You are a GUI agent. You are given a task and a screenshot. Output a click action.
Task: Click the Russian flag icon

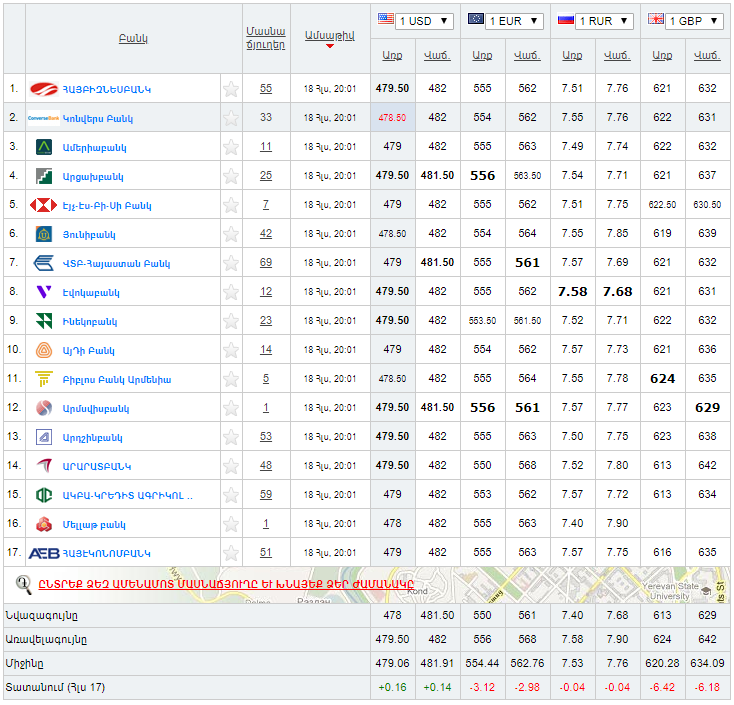click(565, 19)
